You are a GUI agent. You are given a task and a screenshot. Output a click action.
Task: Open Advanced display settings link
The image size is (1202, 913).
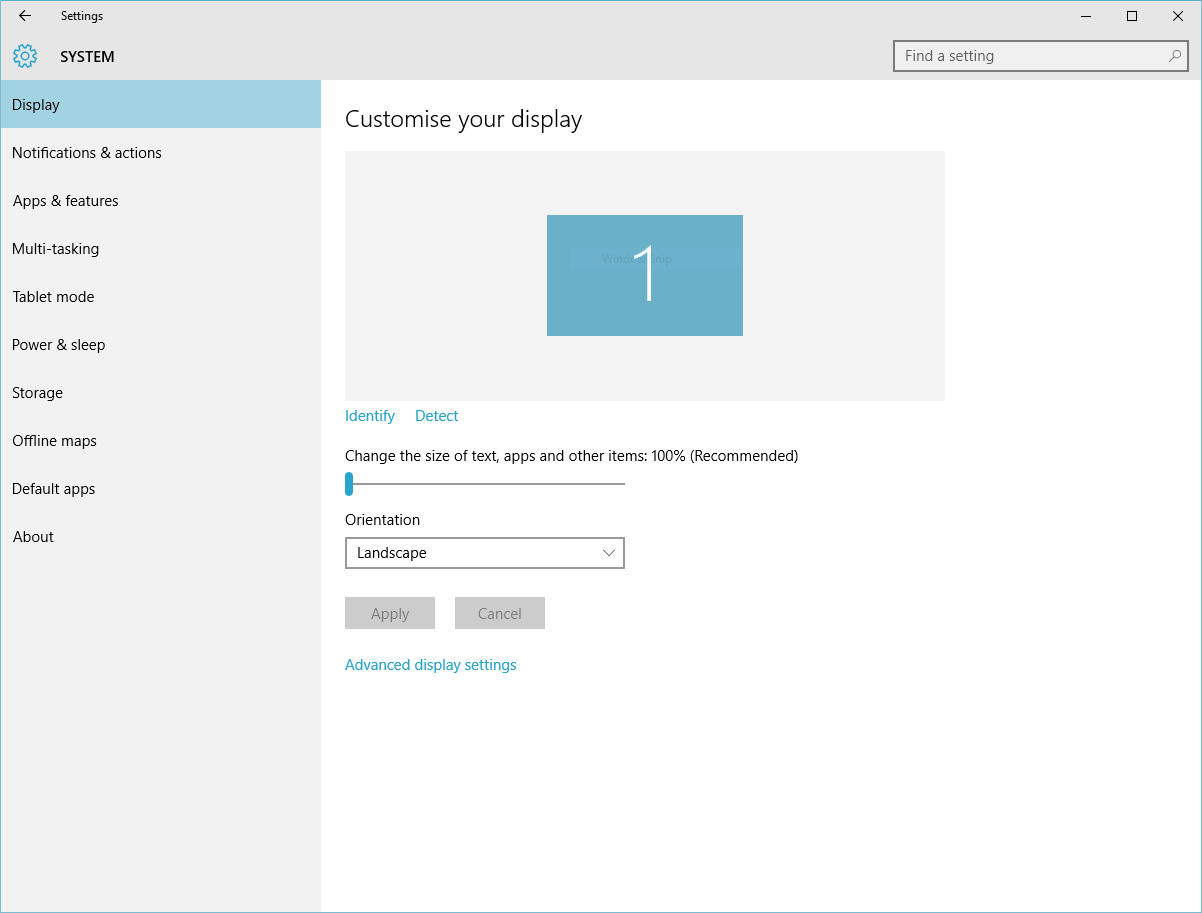tap(431, 665)
